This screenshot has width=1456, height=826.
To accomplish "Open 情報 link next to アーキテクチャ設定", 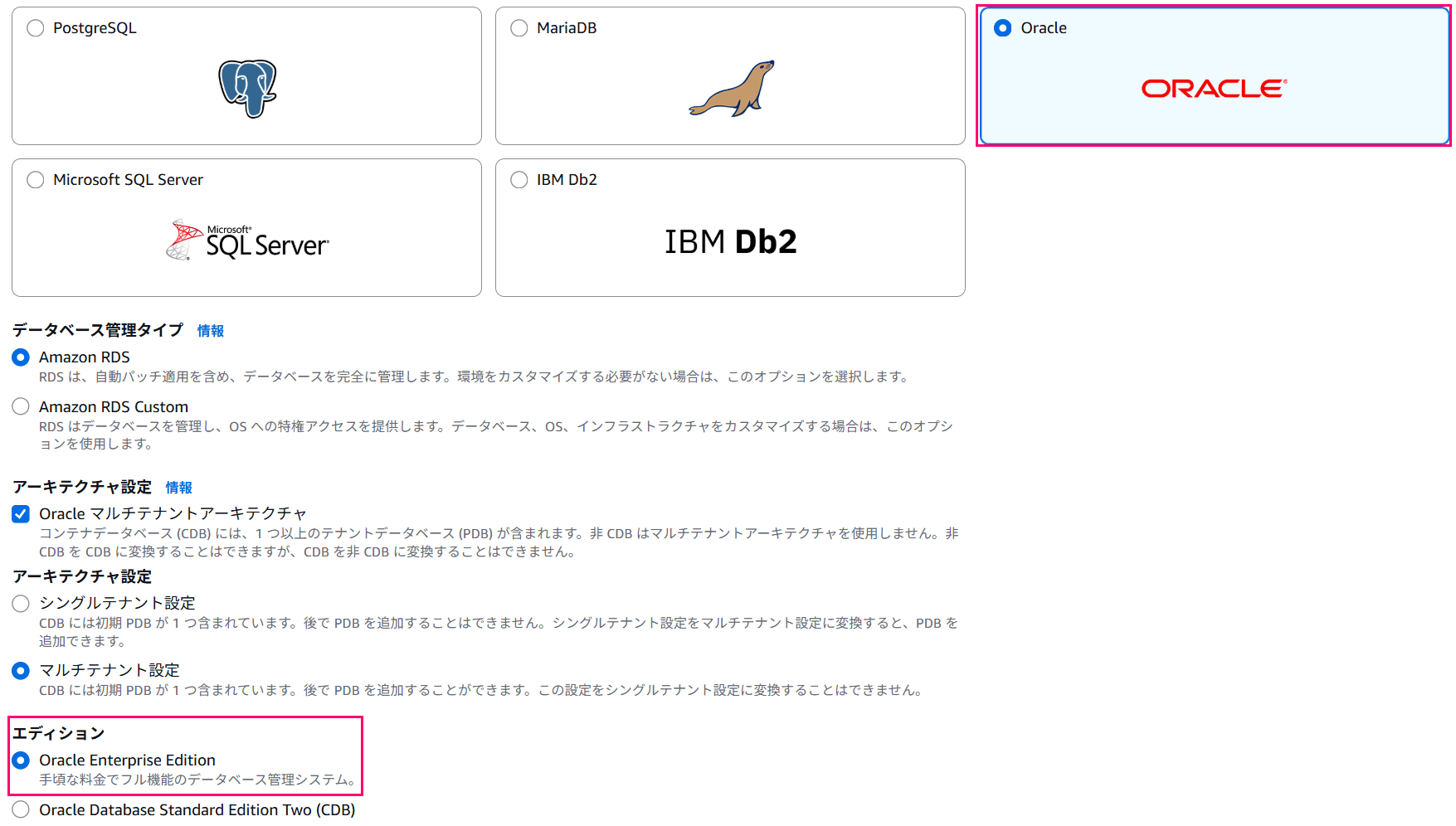I will pos(179,488).
